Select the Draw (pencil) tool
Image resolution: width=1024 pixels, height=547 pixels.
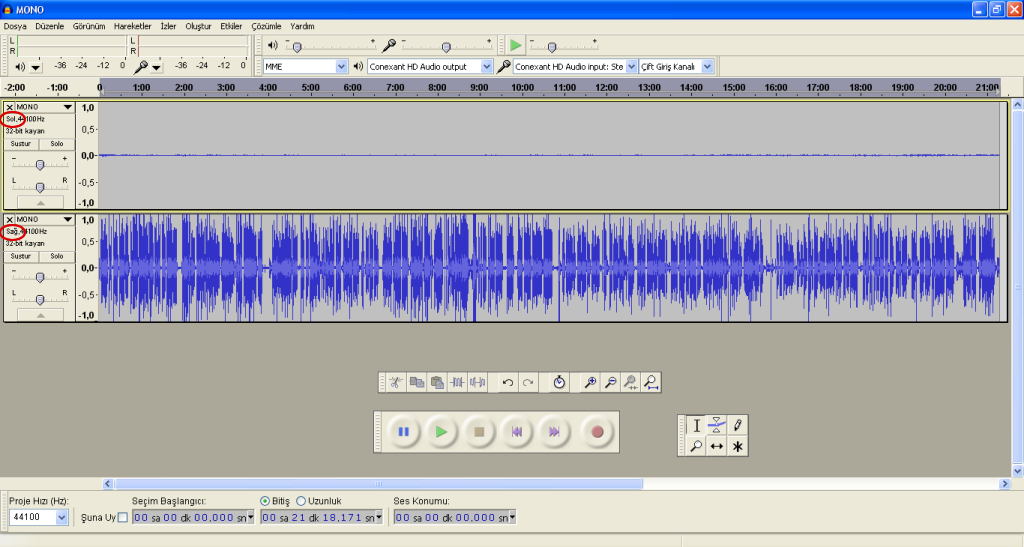tap(737, 426)
